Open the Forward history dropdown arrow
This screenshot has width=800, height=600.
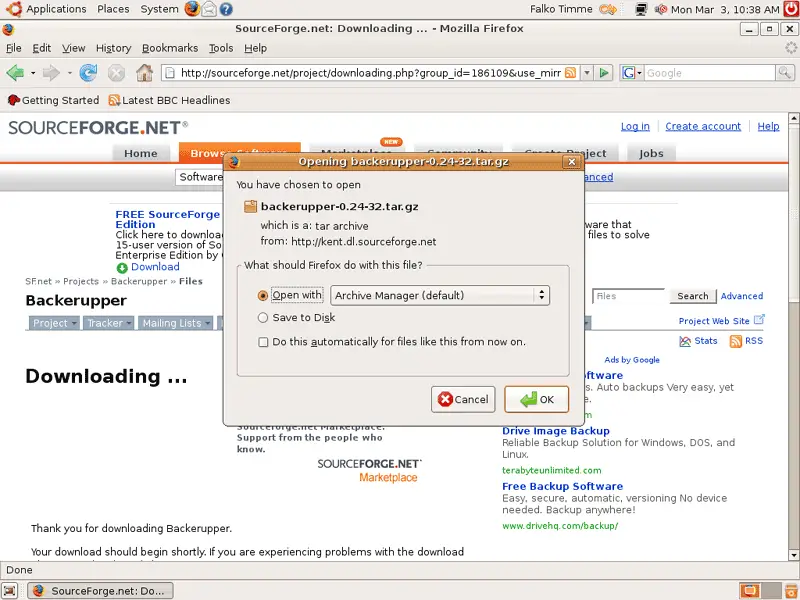(x=69, y=73)
